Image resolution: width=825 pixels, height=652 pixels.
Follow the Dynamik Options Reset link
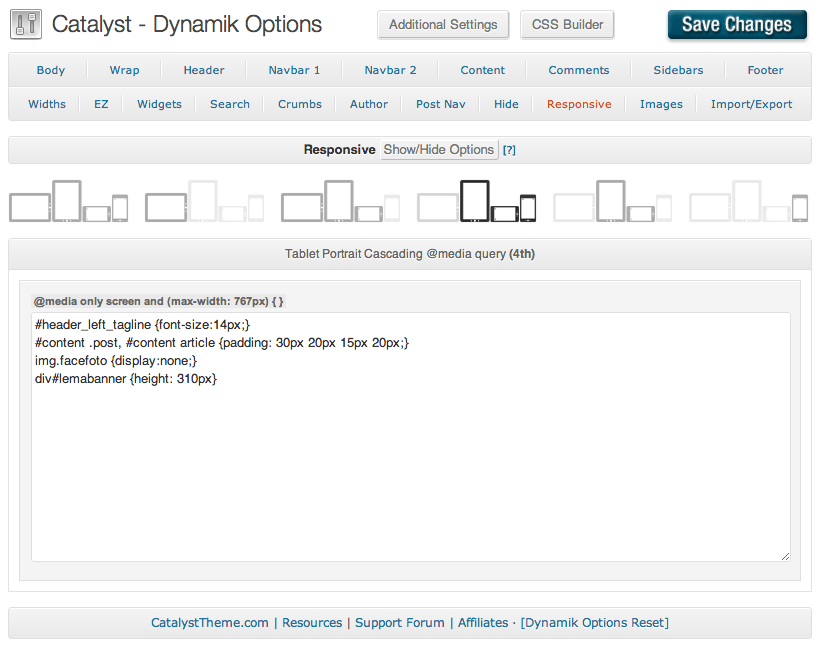click(595, 622)
